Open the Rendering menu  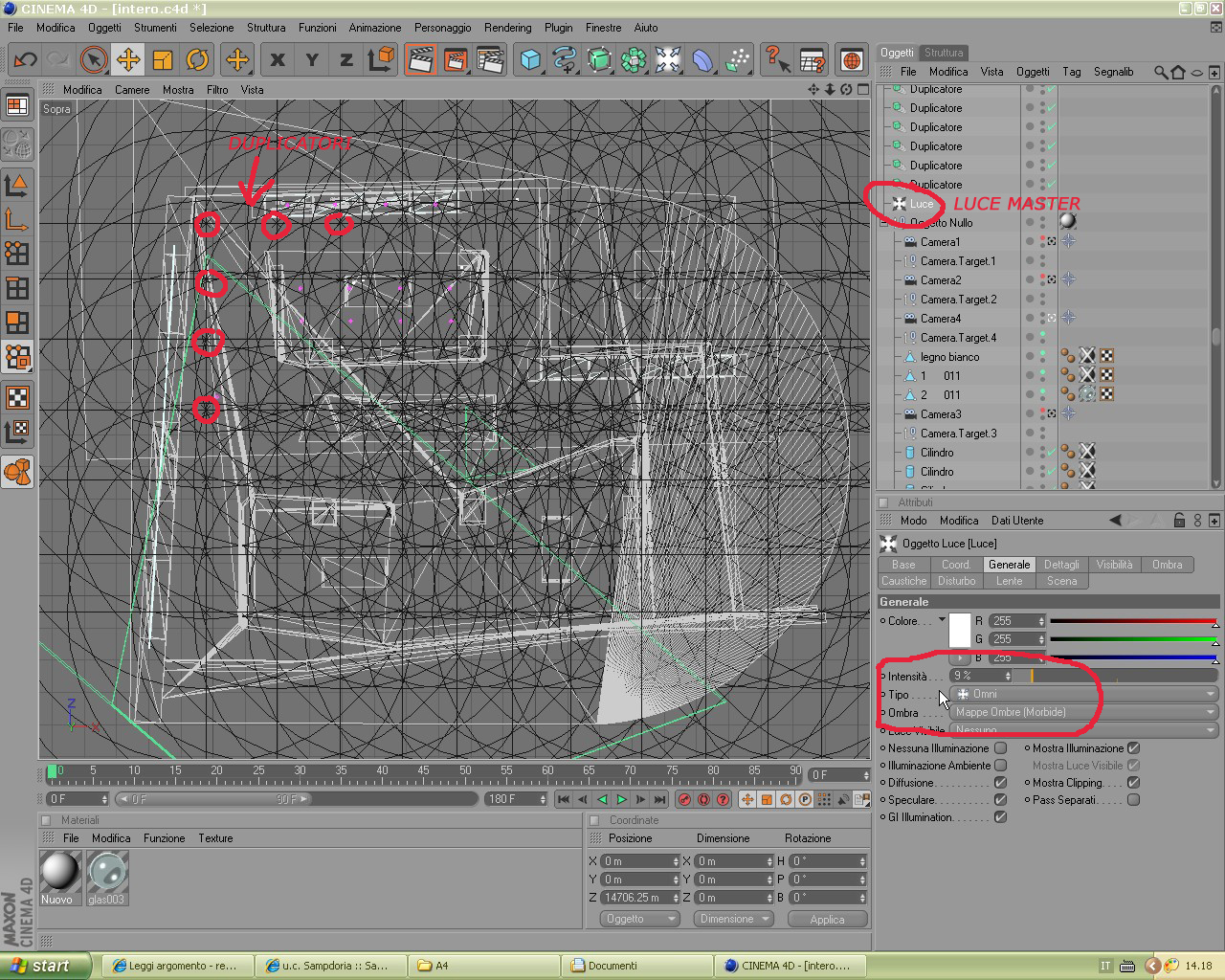507,28
